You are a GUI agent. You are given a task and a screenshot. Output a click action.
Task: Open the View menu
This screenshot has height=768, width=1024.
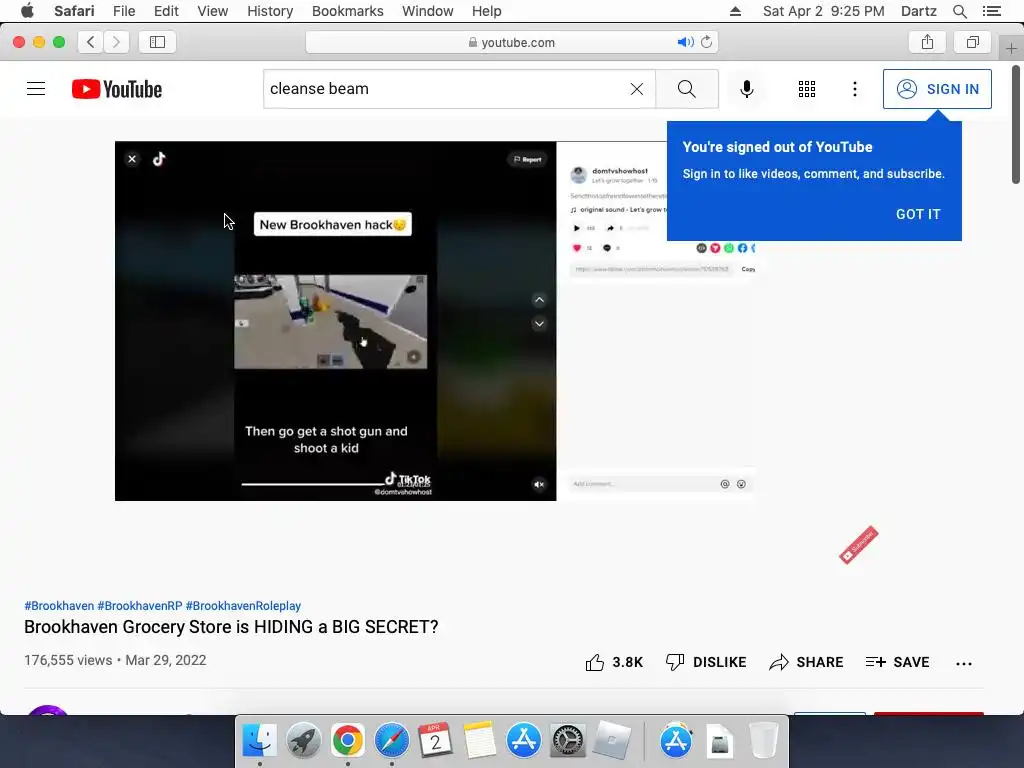click(212, 11)
